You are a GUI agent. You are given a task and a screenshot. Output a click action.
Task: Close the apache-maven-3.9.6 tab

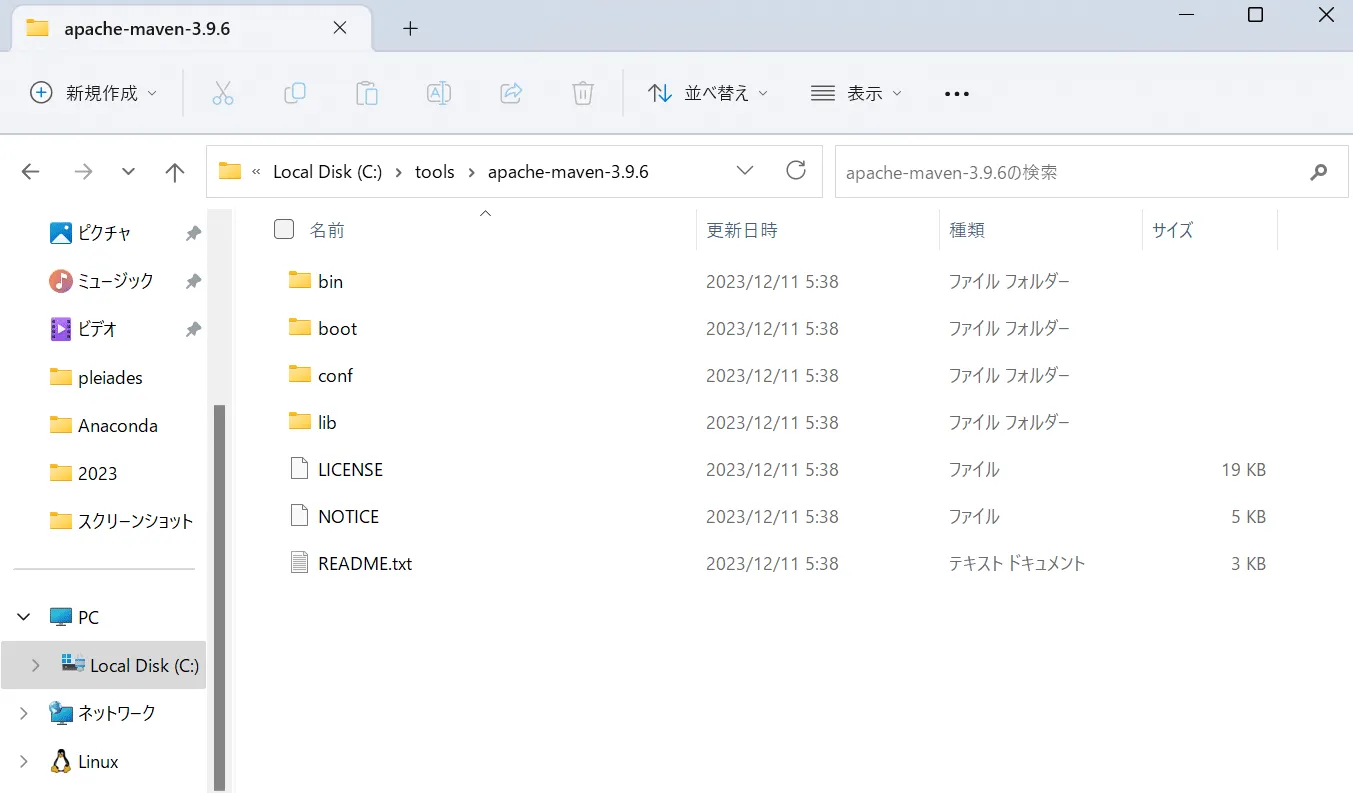pos(340,28)
